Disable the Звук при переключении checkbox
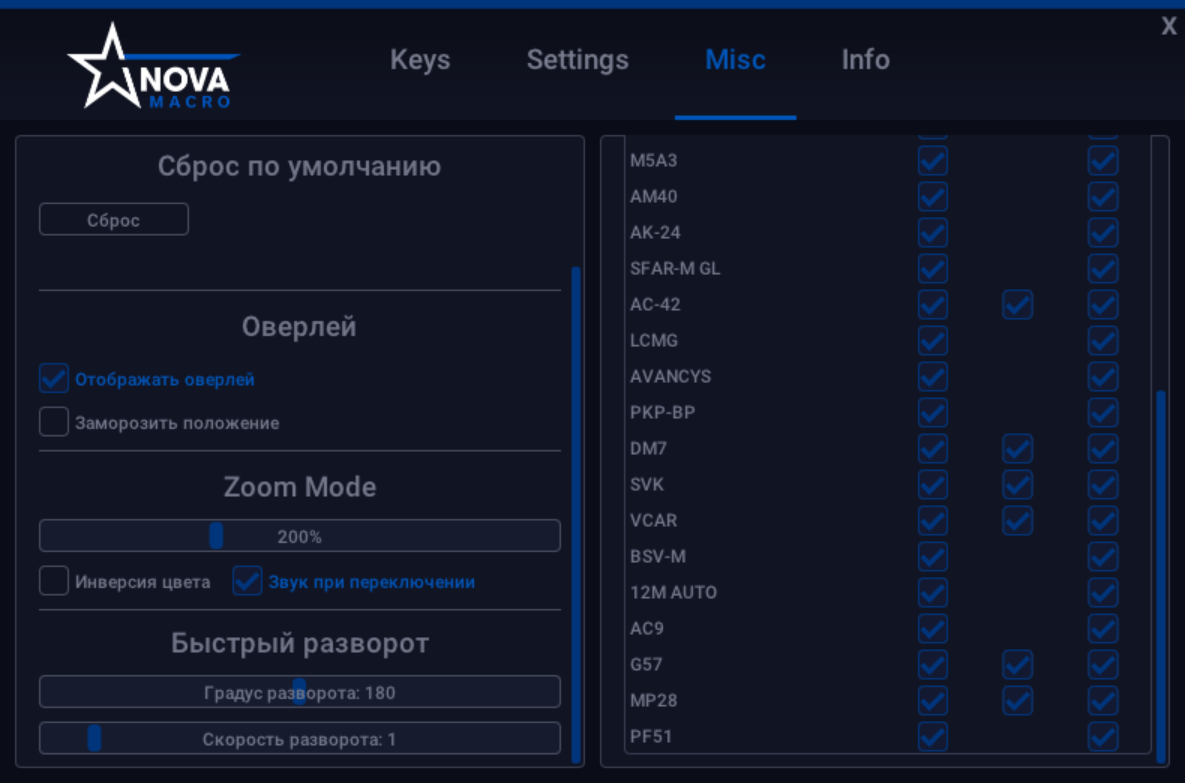Screen dimensions: 1185x783 247,580
